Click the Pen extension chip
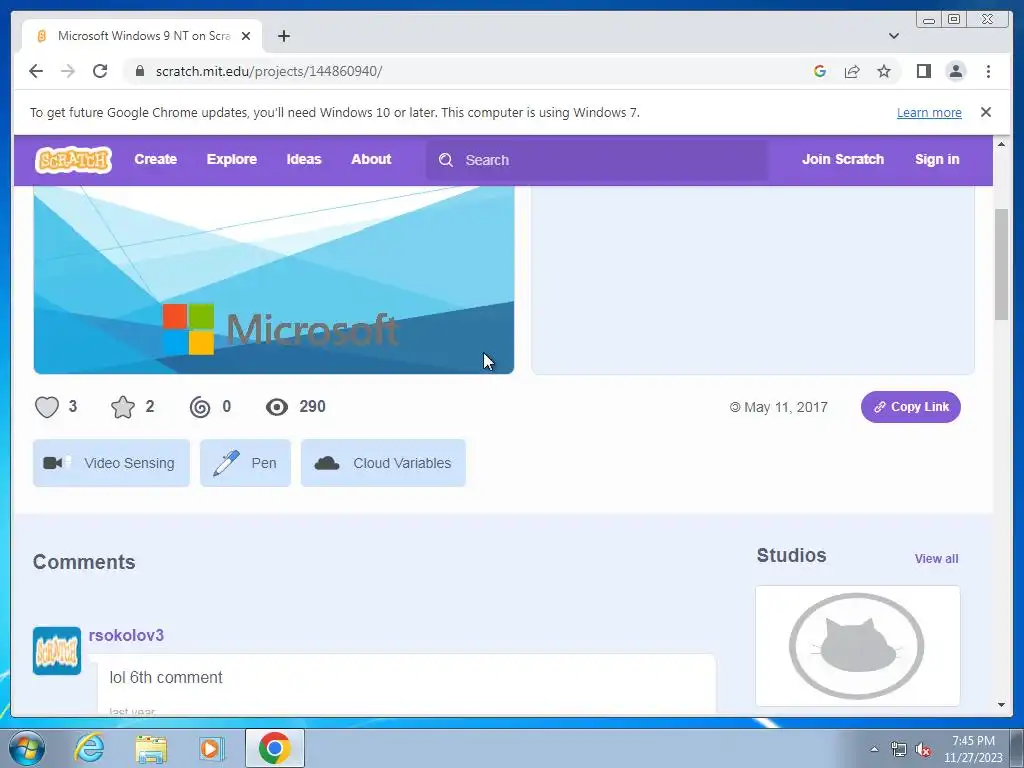Screen dimensions: 1024x768 245,463
